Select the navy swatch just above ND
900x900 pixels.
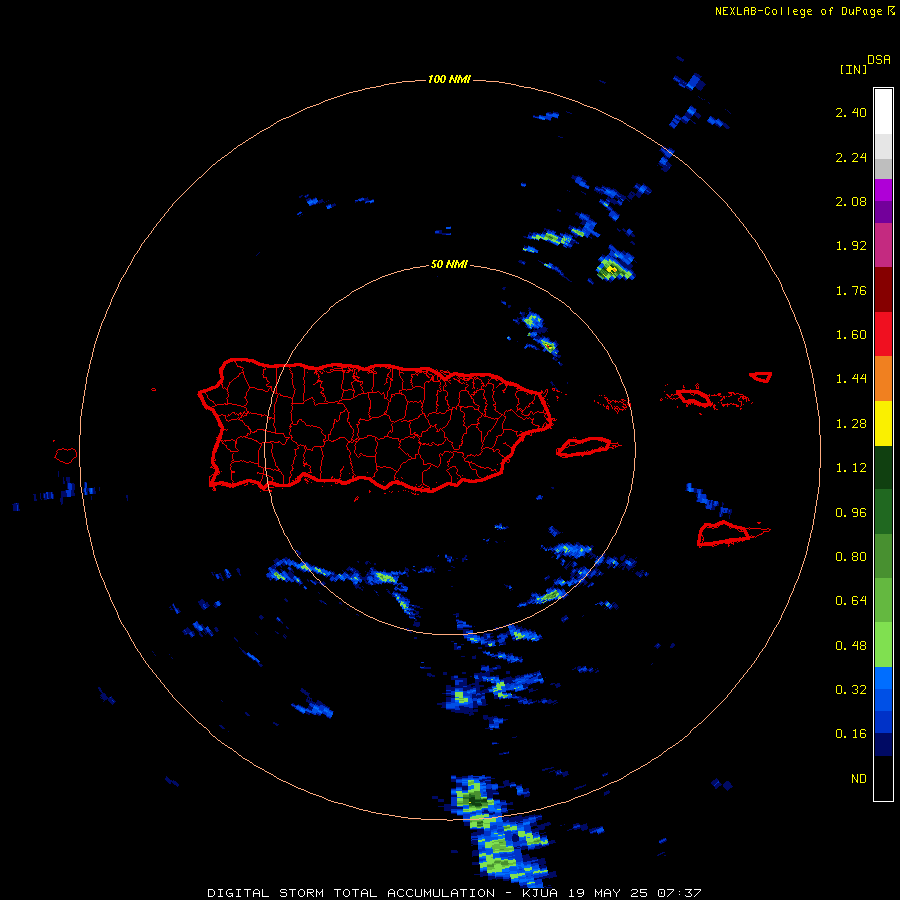[x=883, y=744]
